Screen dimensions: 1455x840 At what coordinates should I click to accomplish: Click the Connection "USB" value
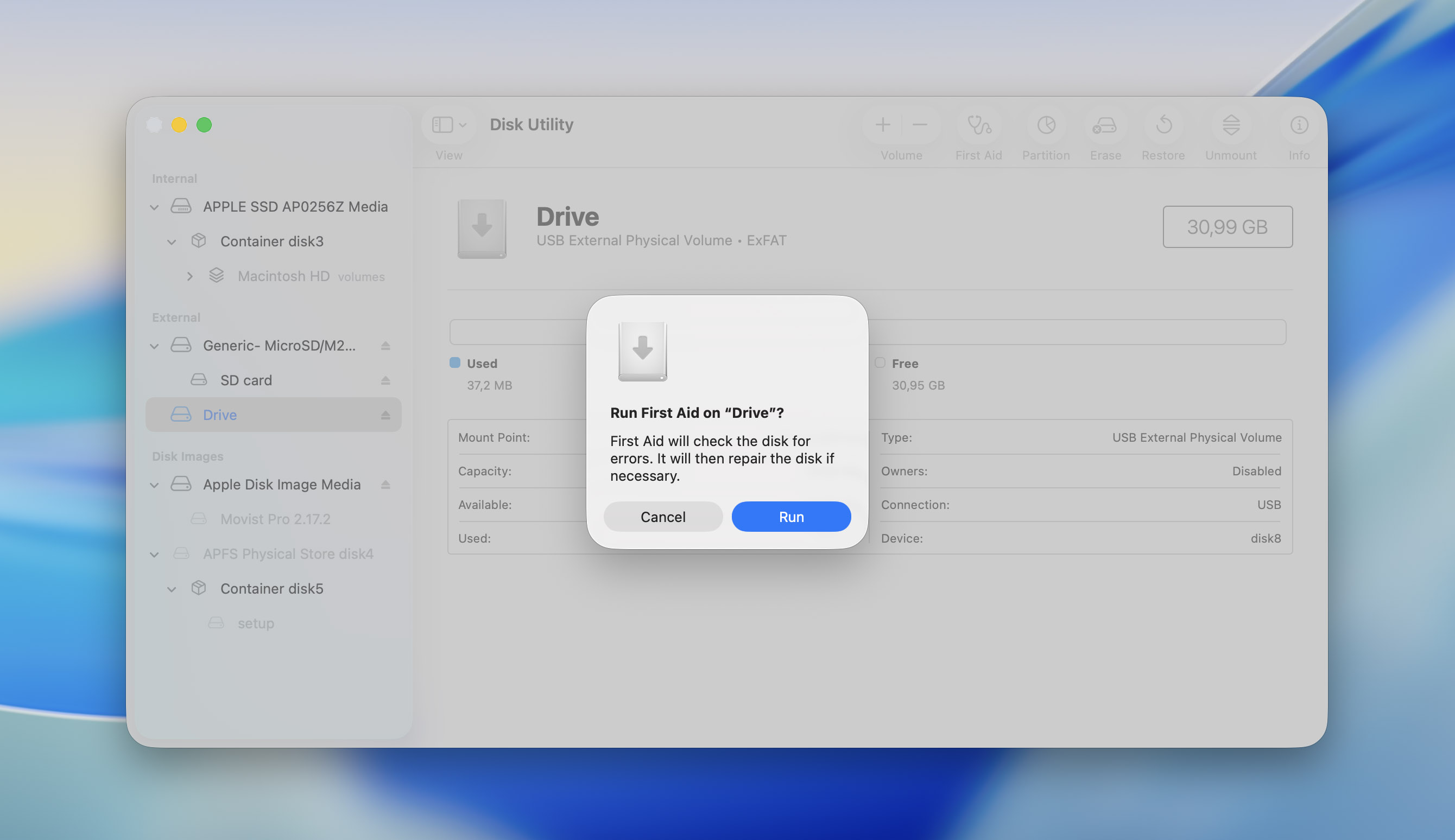click(x=1269, y=505)
